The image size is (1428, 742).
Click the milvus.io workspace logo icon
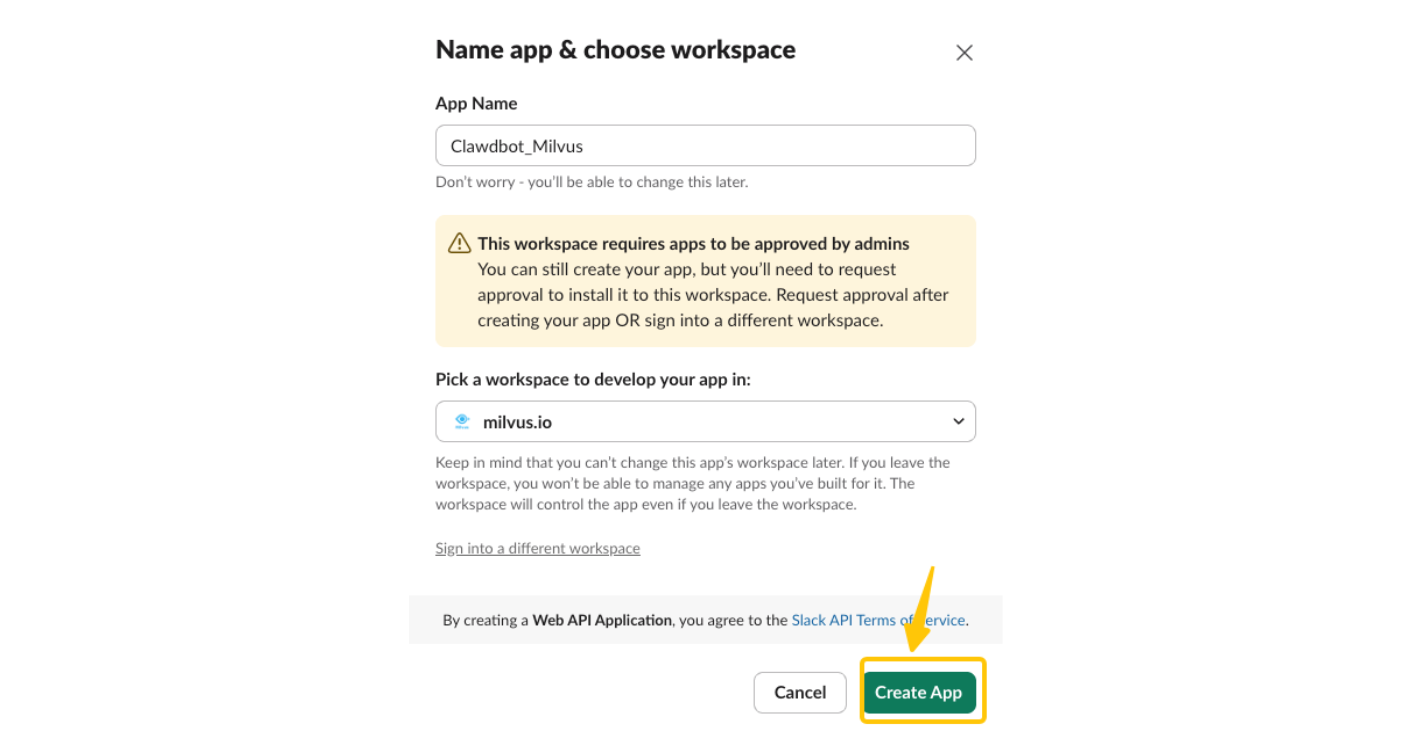point(461,422)
